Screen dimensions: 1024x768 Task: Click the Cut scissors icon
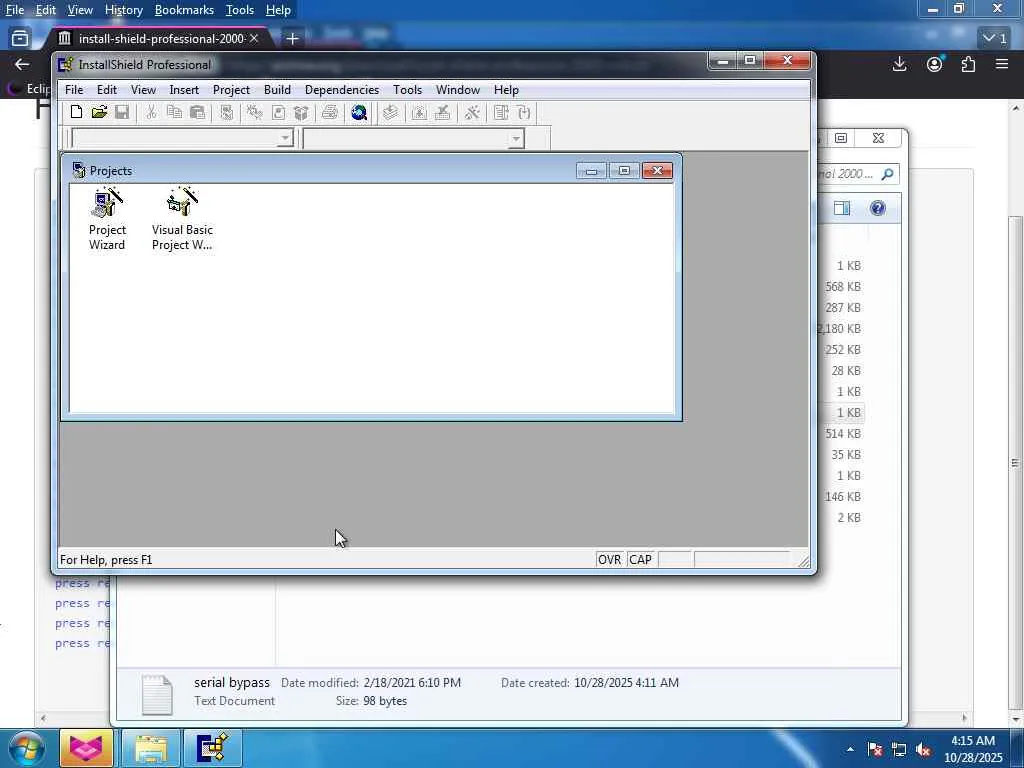tap(151, 112)
